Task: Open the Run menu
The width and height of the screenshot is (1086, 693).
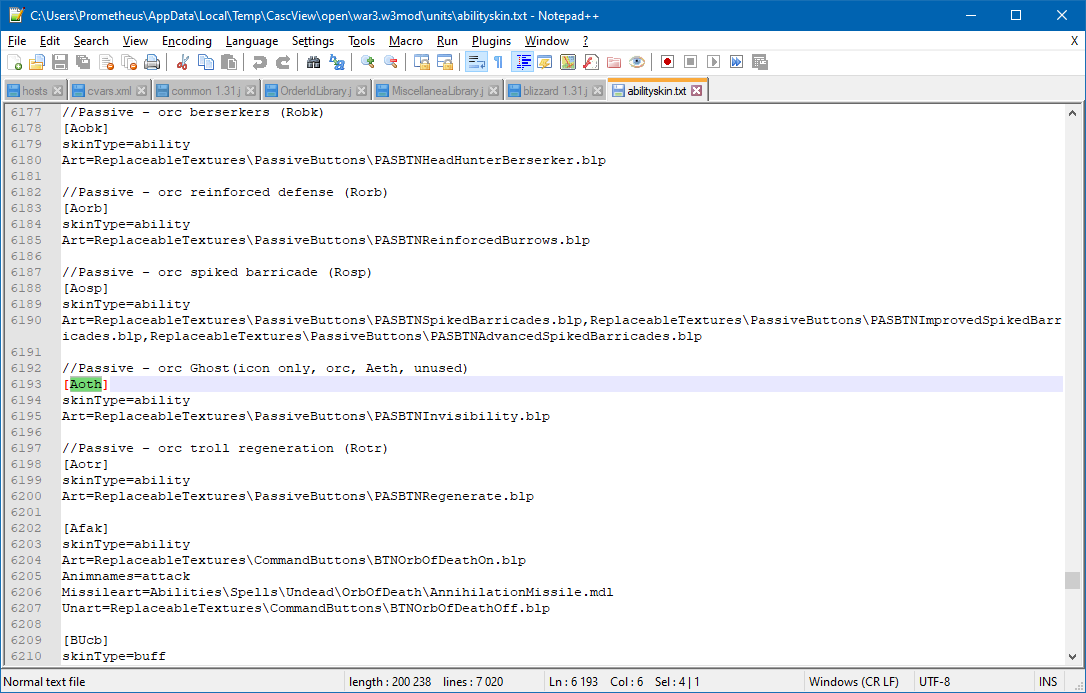Action: 447,41
